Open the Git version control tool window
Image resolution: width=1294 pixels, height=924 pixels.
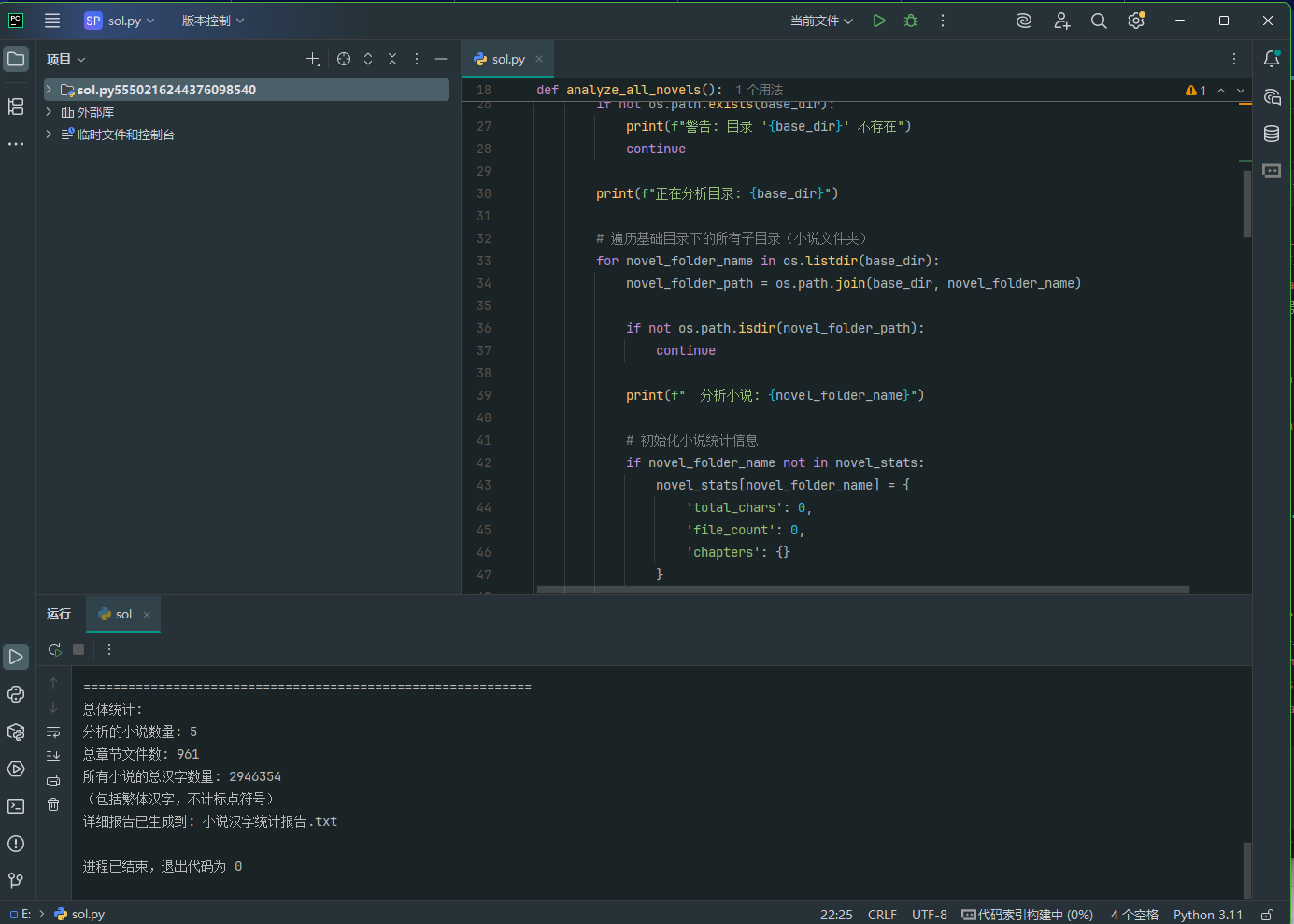pyautogui.click(x=16, y=881)
